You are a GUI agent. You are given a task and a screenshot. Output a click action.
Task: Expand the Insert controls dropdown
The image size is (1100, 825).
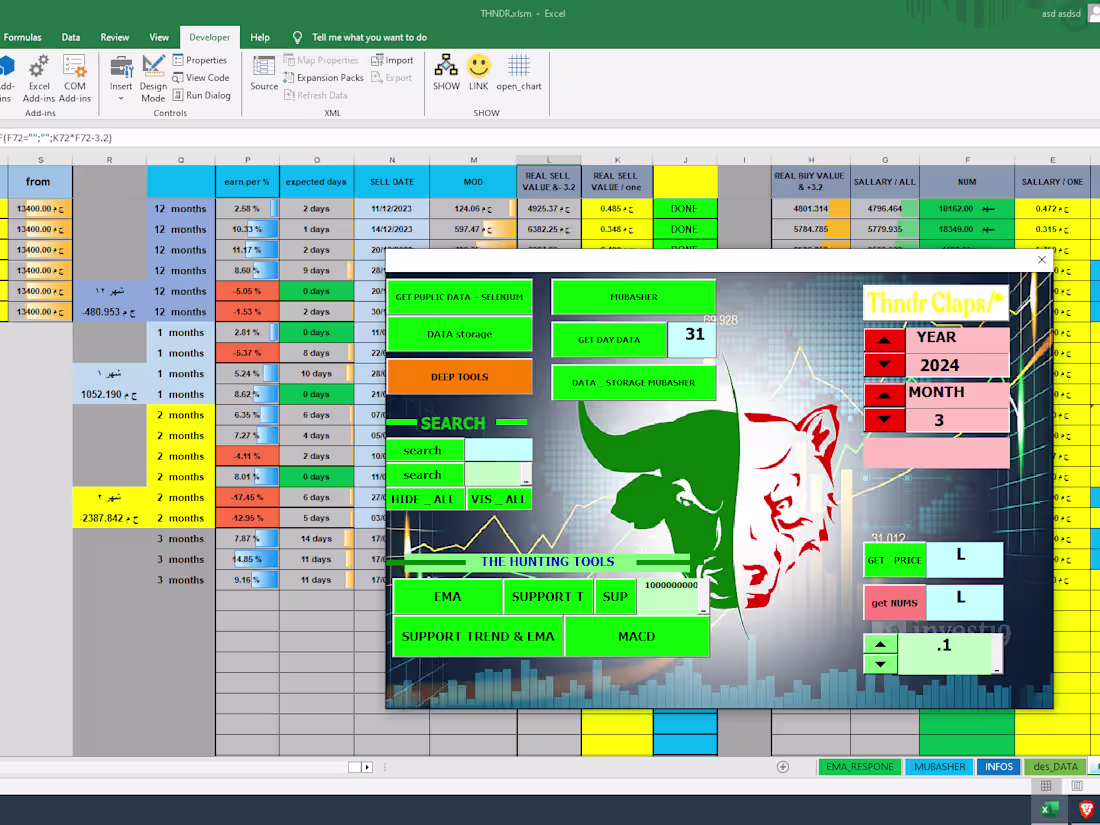pyautogui.click(x=120, y=96)
